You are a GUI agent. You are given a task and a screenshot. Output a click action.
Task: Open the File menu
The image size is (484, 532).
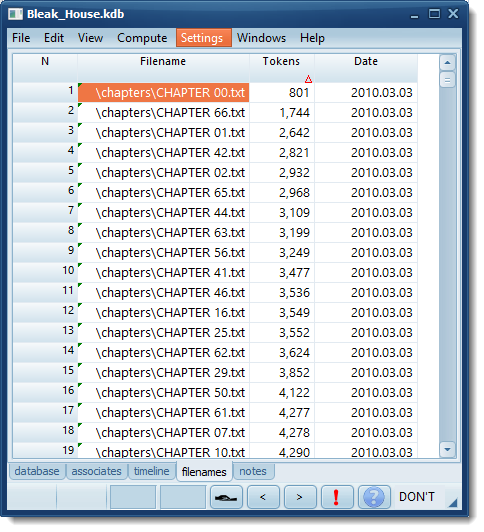tap(21, 38)
